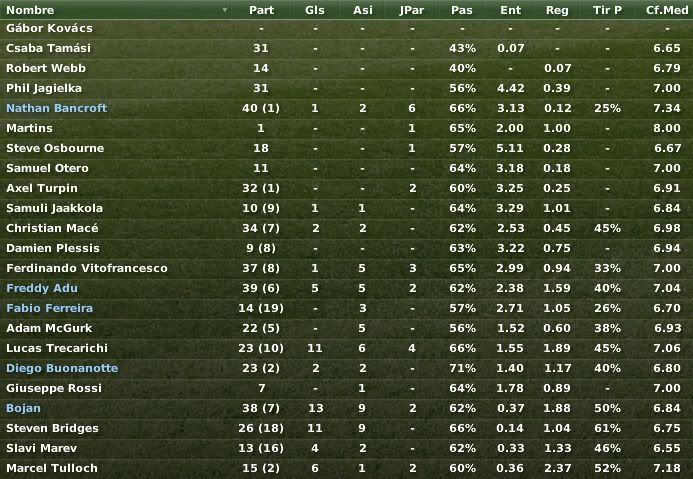Select Fabio Ferreira name link
The image size is (693, 479).
click(x=50, y=308)
